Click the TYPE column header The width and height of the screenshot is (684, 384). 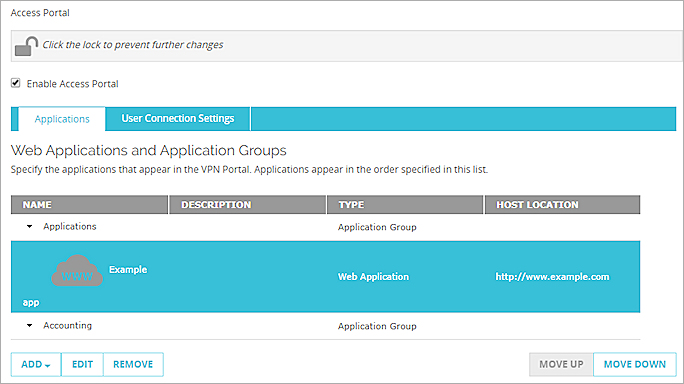tap(405, 205)
